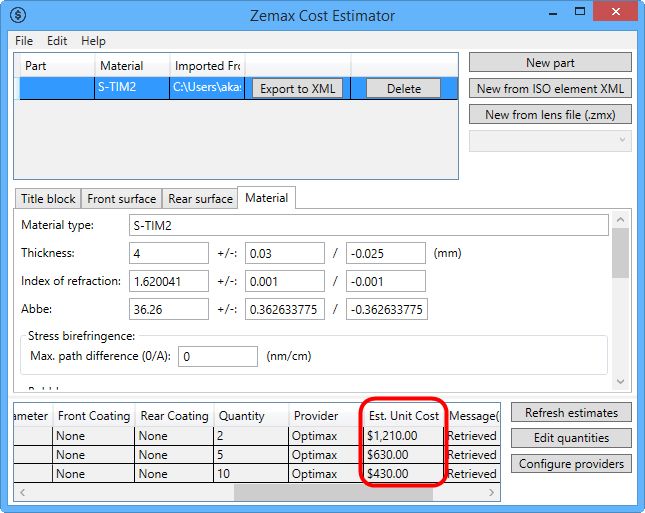Click the Index of refraction field
This screenshot has width=645, height=513.
point(169,281)
